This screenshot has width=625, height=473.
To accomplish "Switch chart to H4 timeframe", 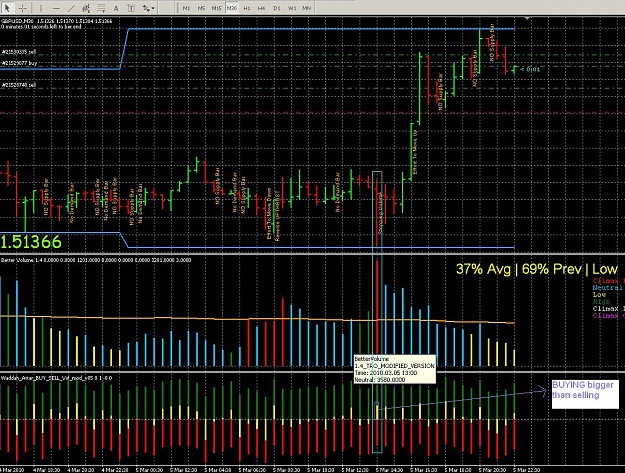I will [x=261, y=8].
